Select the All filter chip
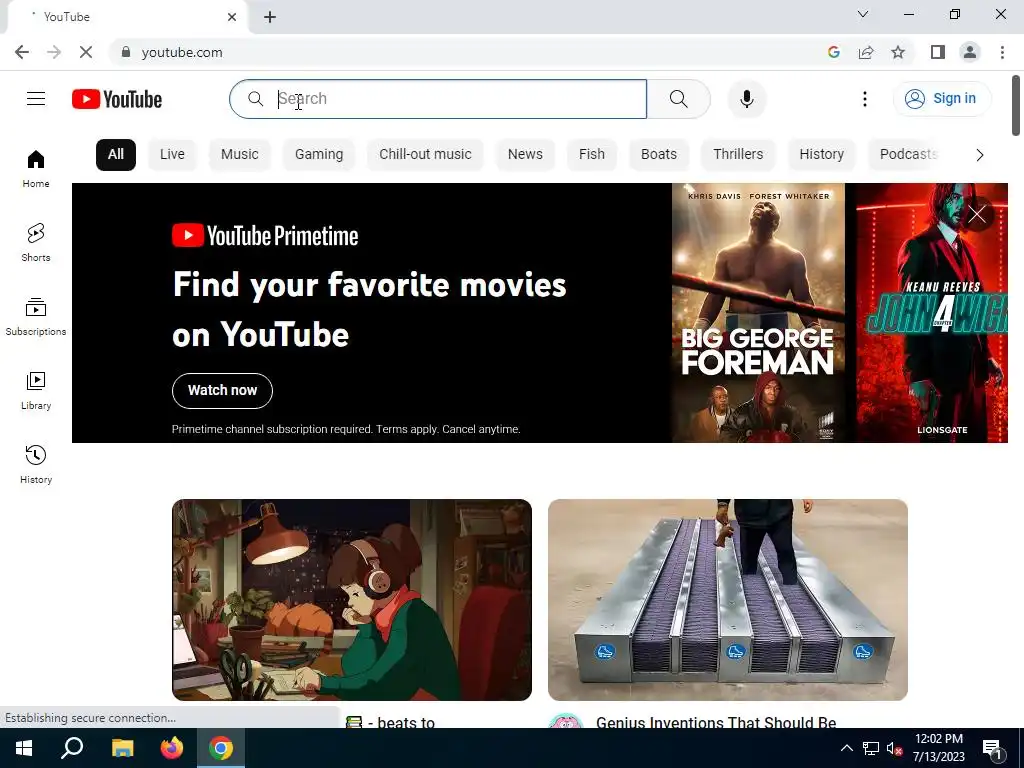 116,155
